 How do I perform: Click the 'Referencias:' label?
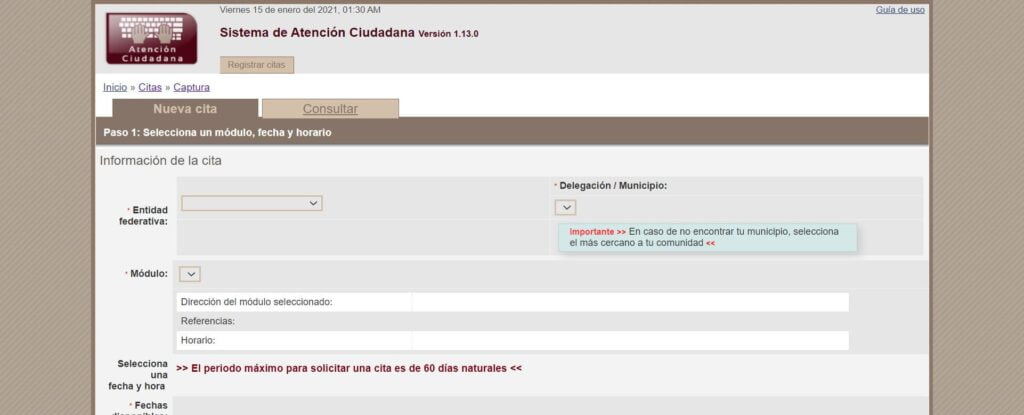click(208, 321)
